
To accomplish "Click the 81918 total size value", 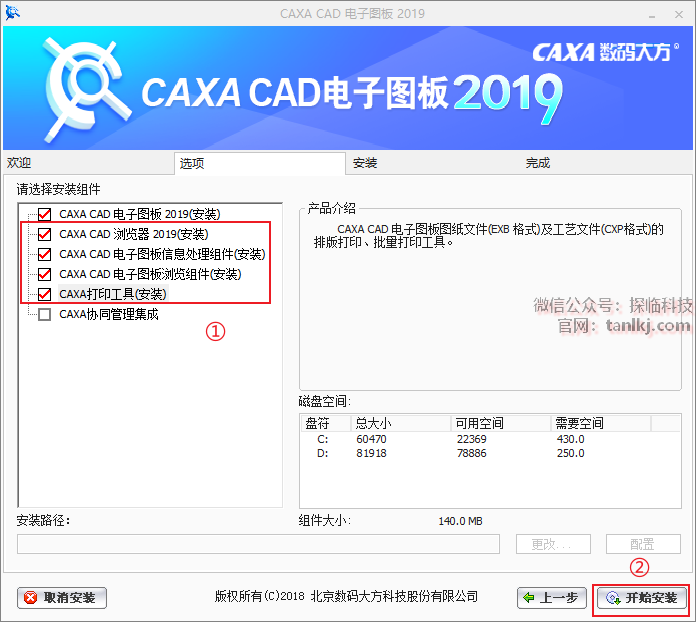I will [x=371, y=453].
